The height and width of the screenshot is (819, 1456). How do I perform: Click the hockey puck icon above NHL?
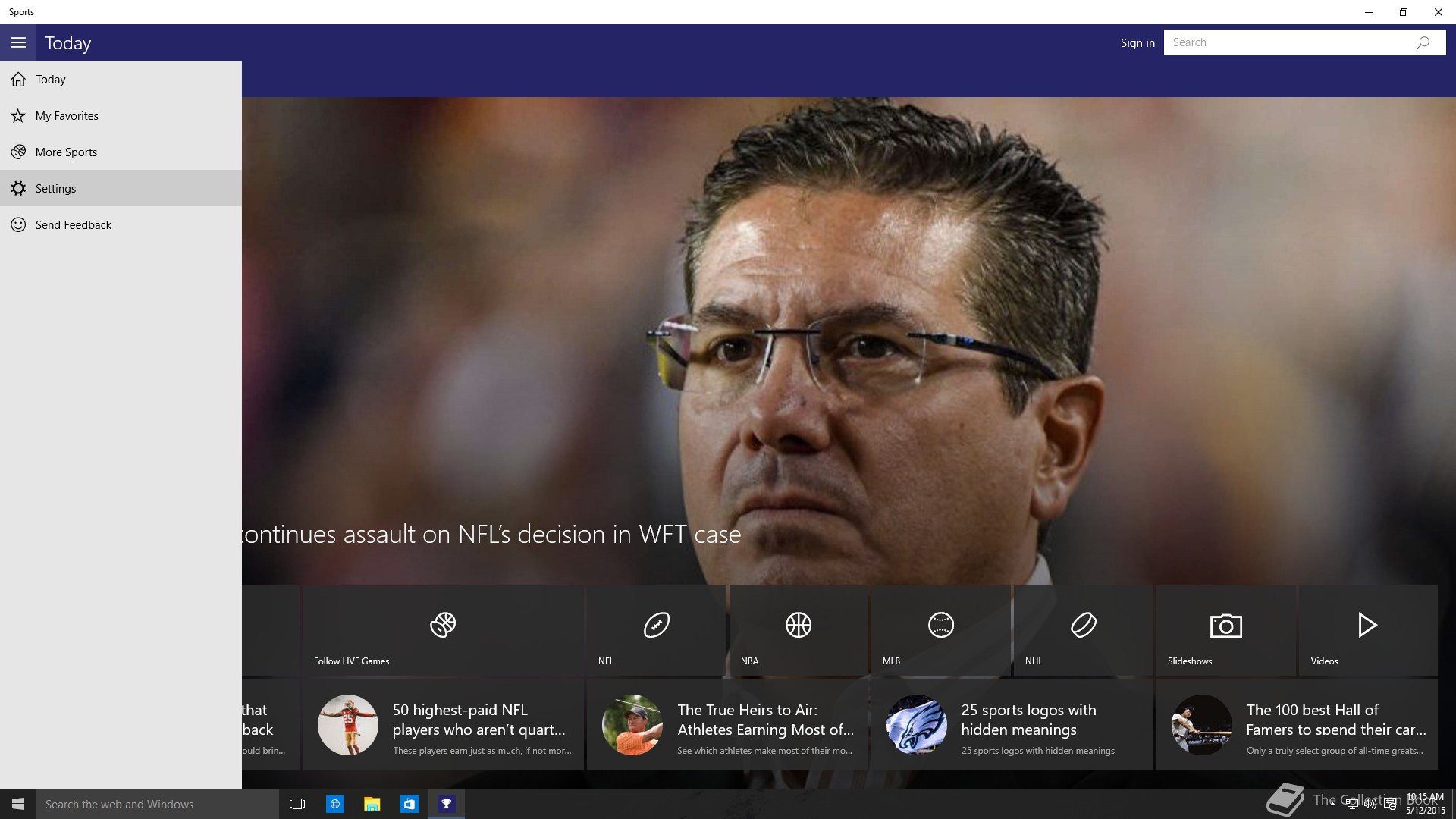pos(1083,625)
